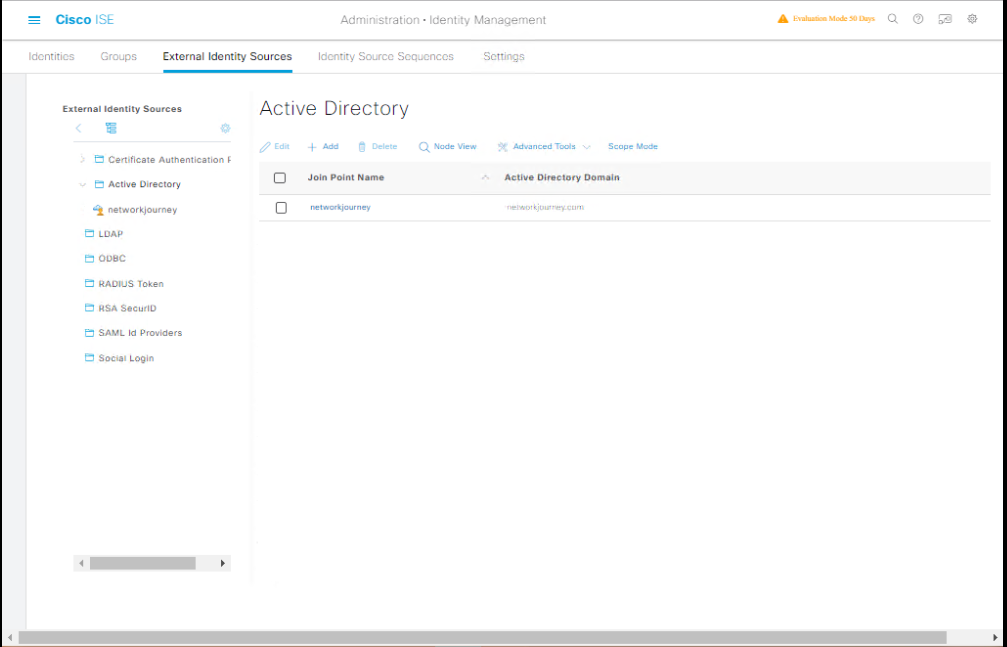Click the Evaluation Mode warning triangle
1007x647 pixels.
click(782, 19)
